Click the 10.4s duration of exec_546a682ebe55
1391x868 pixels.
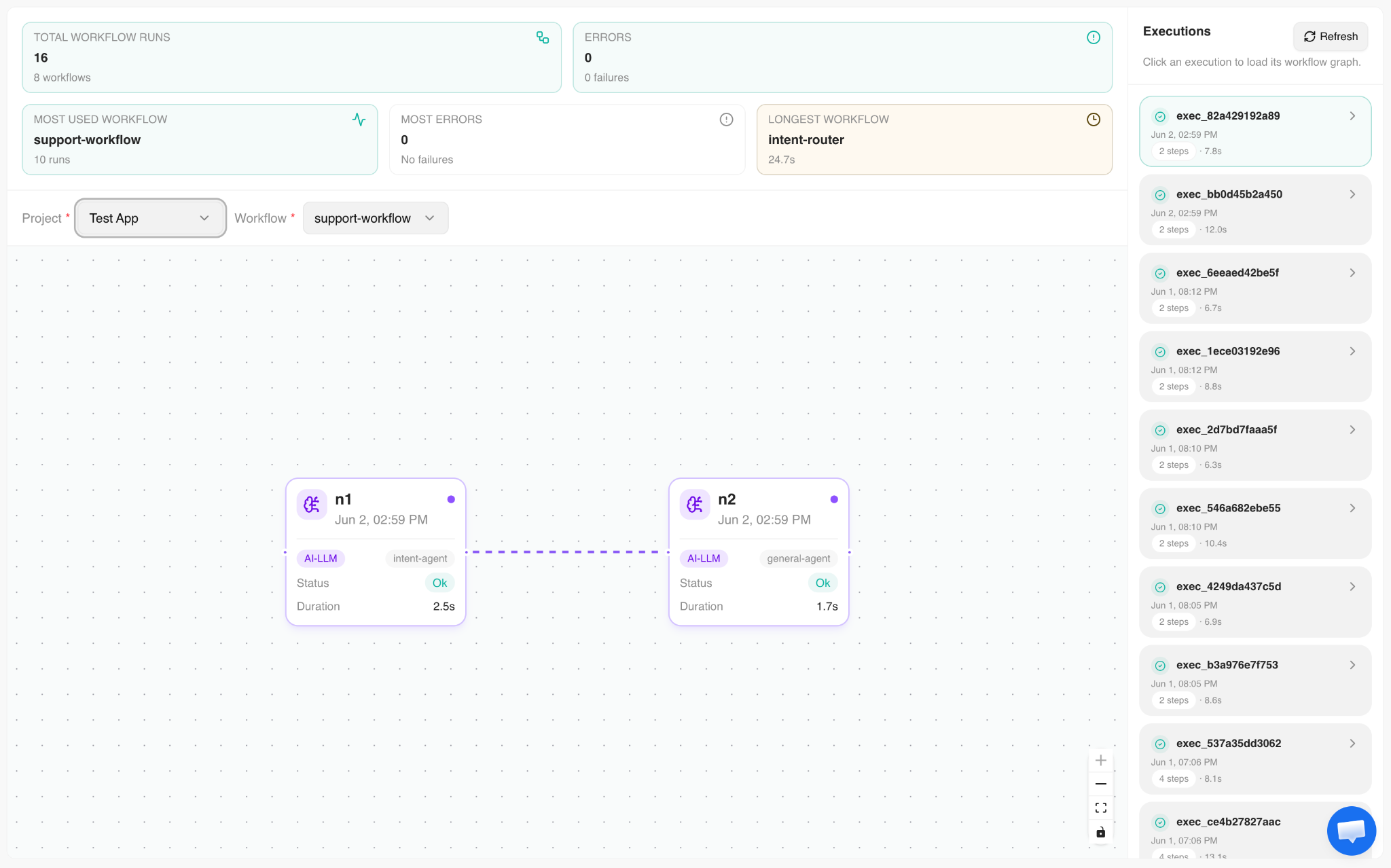[1215, 543]
